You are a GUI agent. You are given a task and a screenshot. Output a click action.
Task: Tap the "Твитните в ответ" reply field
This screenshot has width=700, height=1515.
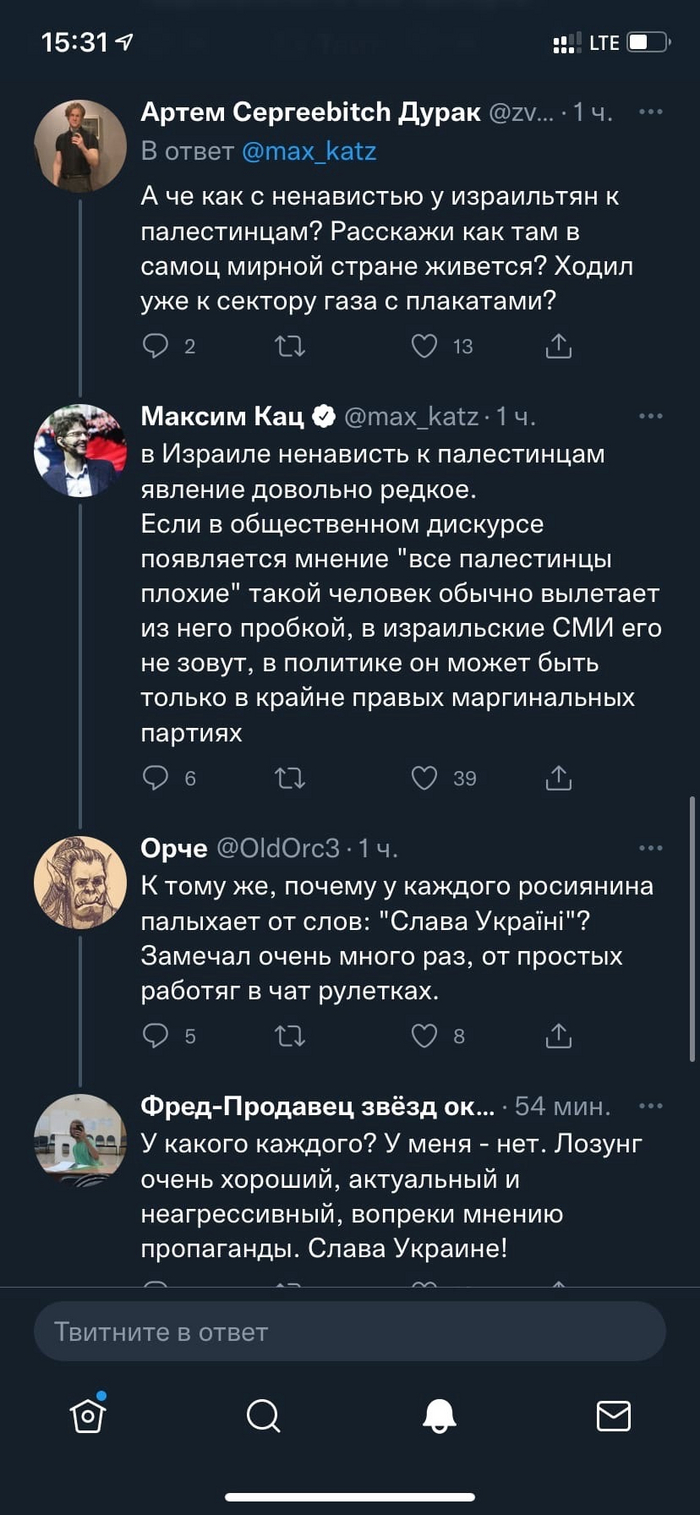[x=350, y=1332]
